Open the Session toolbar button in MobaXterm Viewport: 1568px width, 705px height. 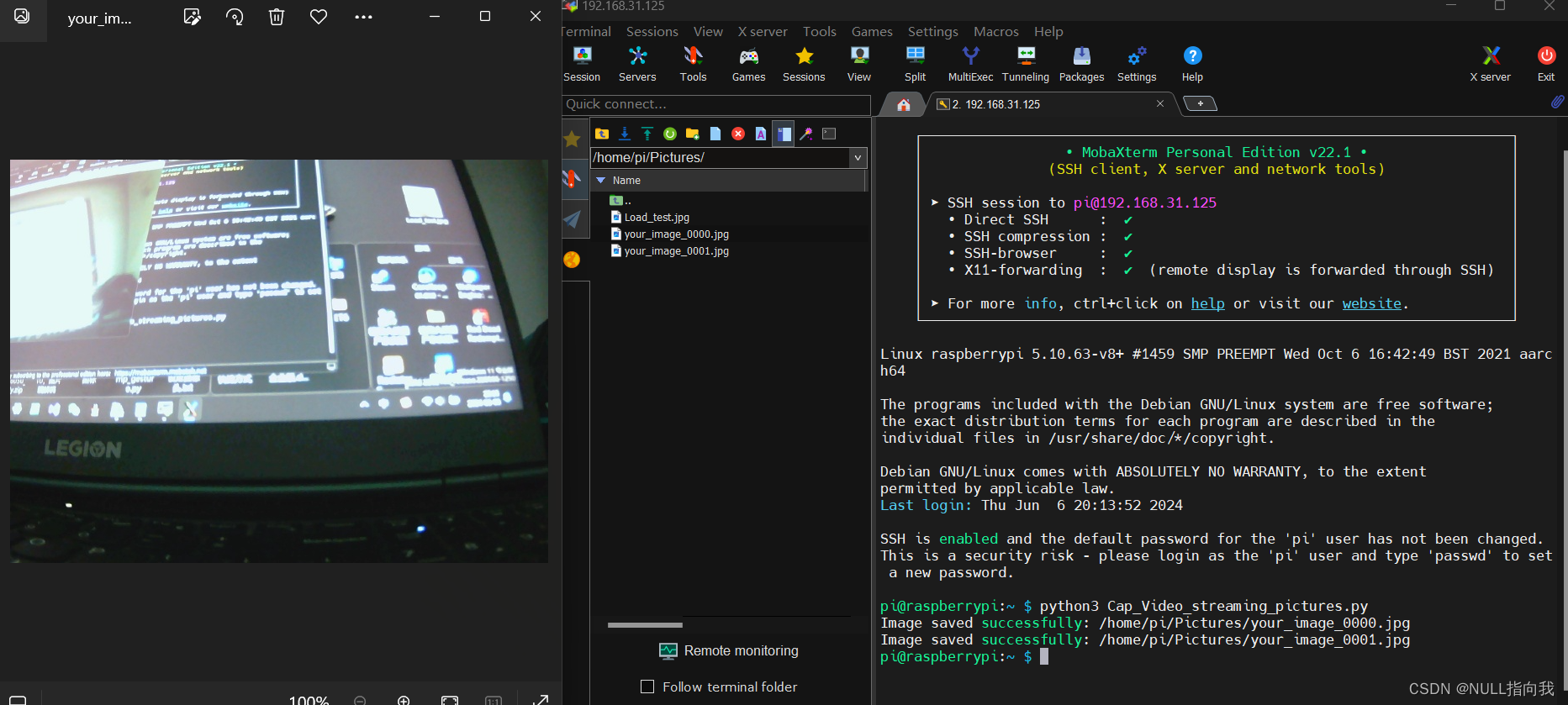582,65
